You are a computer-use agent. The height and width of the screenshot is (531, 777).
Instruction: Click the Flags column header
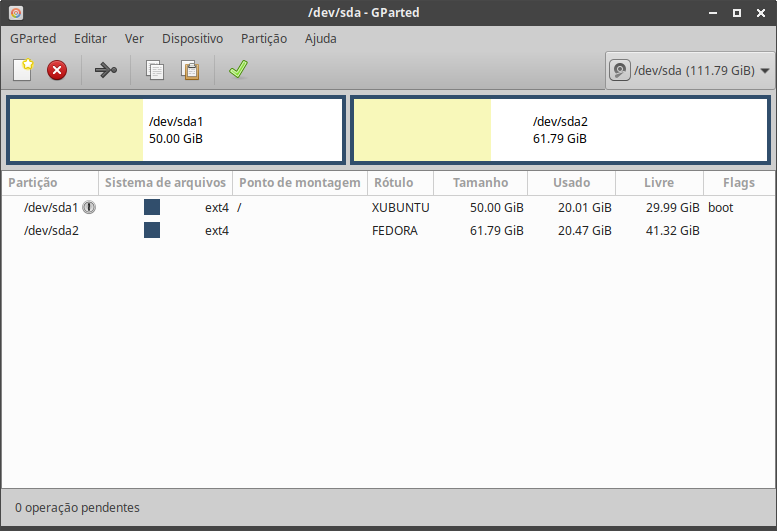[x=739, y=183]
